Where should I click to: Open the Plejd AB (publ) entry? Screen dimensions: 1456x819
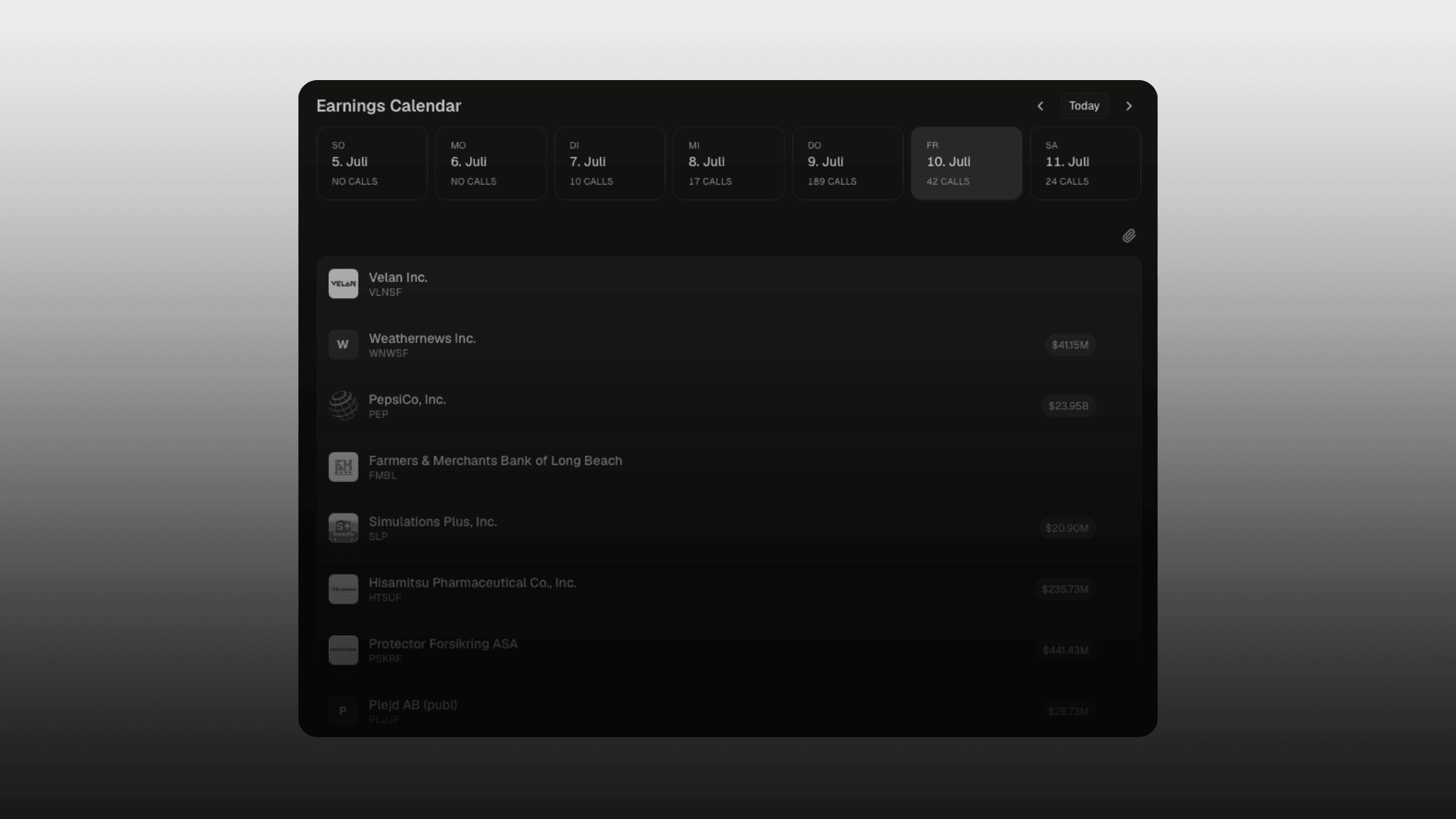click(x=729, y=710)
